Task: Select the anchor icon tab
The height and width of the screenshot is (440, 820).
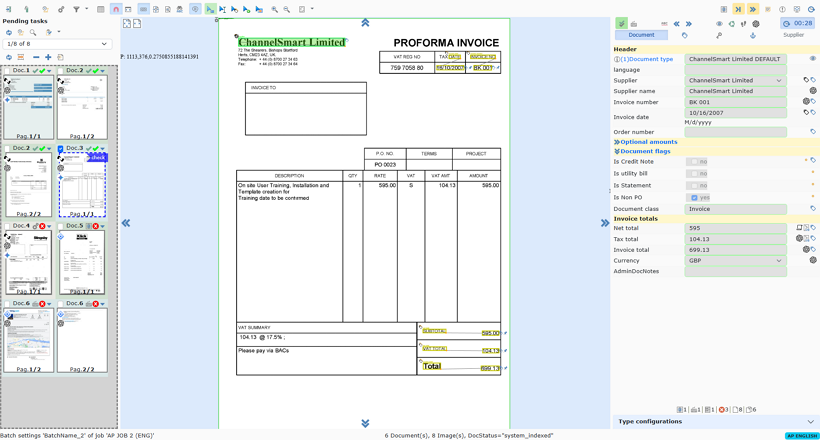Action: [753, 35]
